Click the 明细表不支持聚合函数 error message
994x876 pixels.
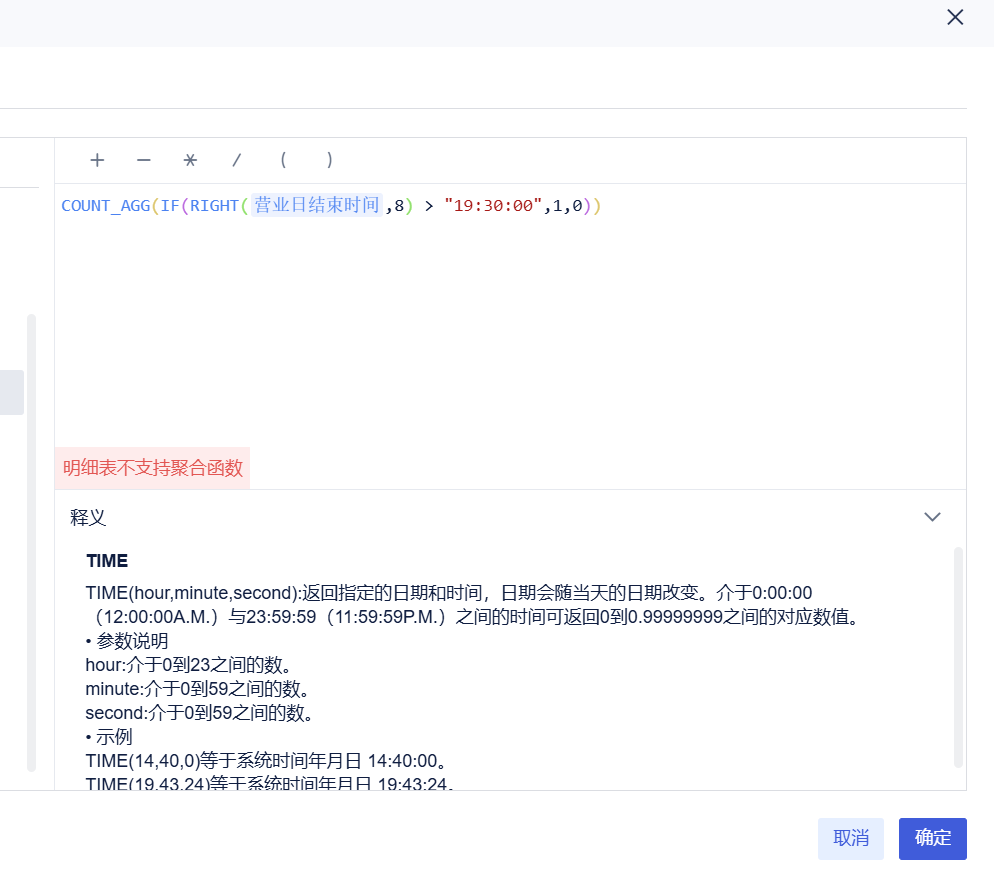(152, 468)
